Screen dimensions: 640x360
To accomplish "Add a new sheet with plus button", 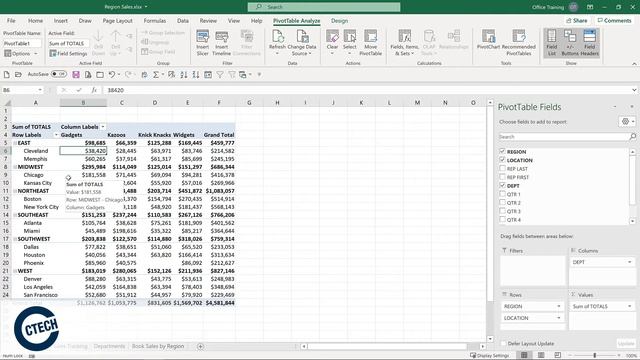I will point(200,347).
